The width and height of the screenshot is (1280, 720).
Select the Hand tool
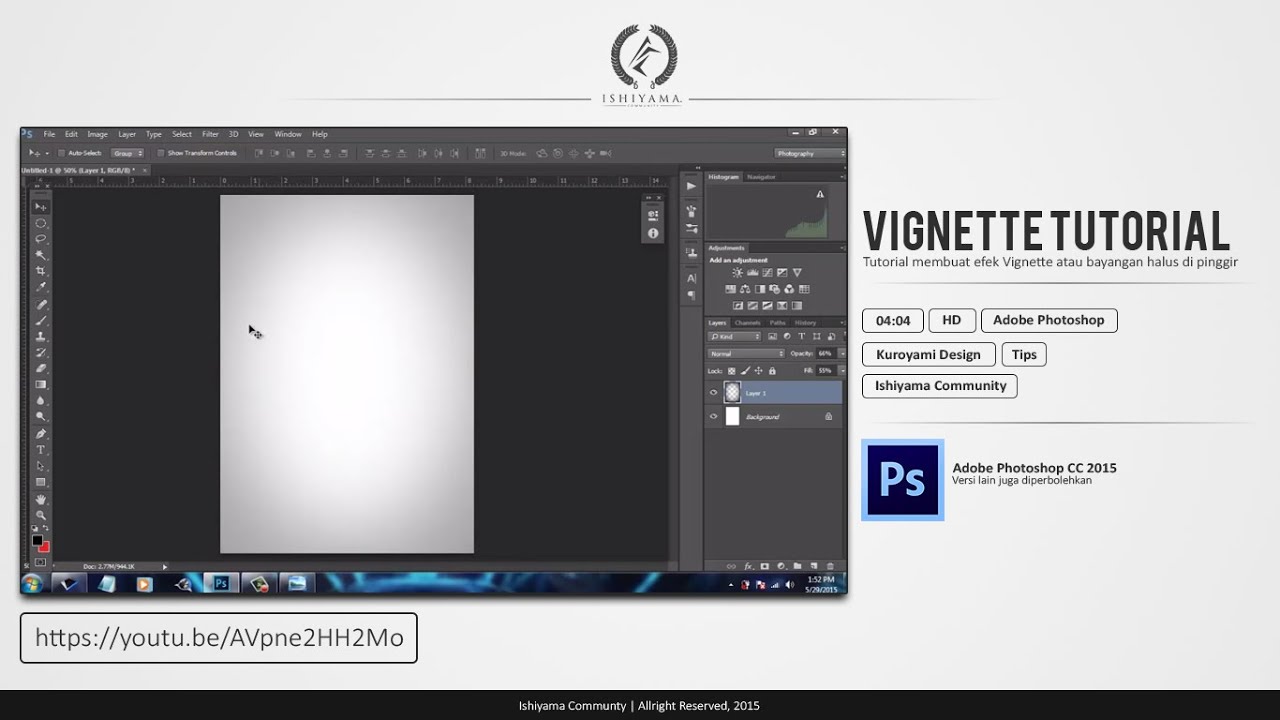40,499
